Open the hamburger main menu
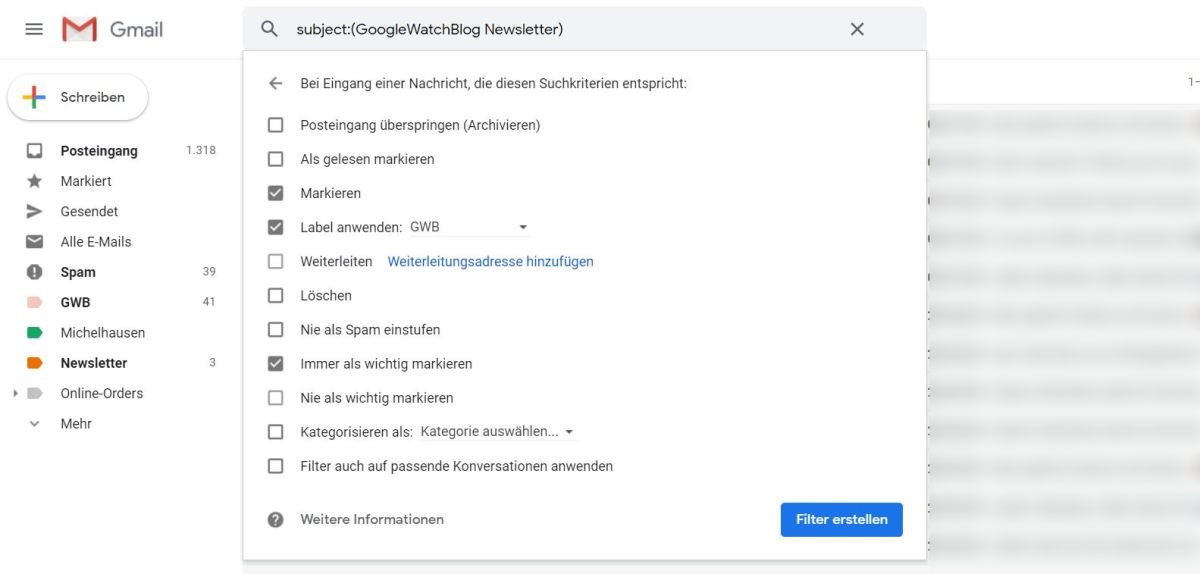1200x574 pixels. point(34,29)
